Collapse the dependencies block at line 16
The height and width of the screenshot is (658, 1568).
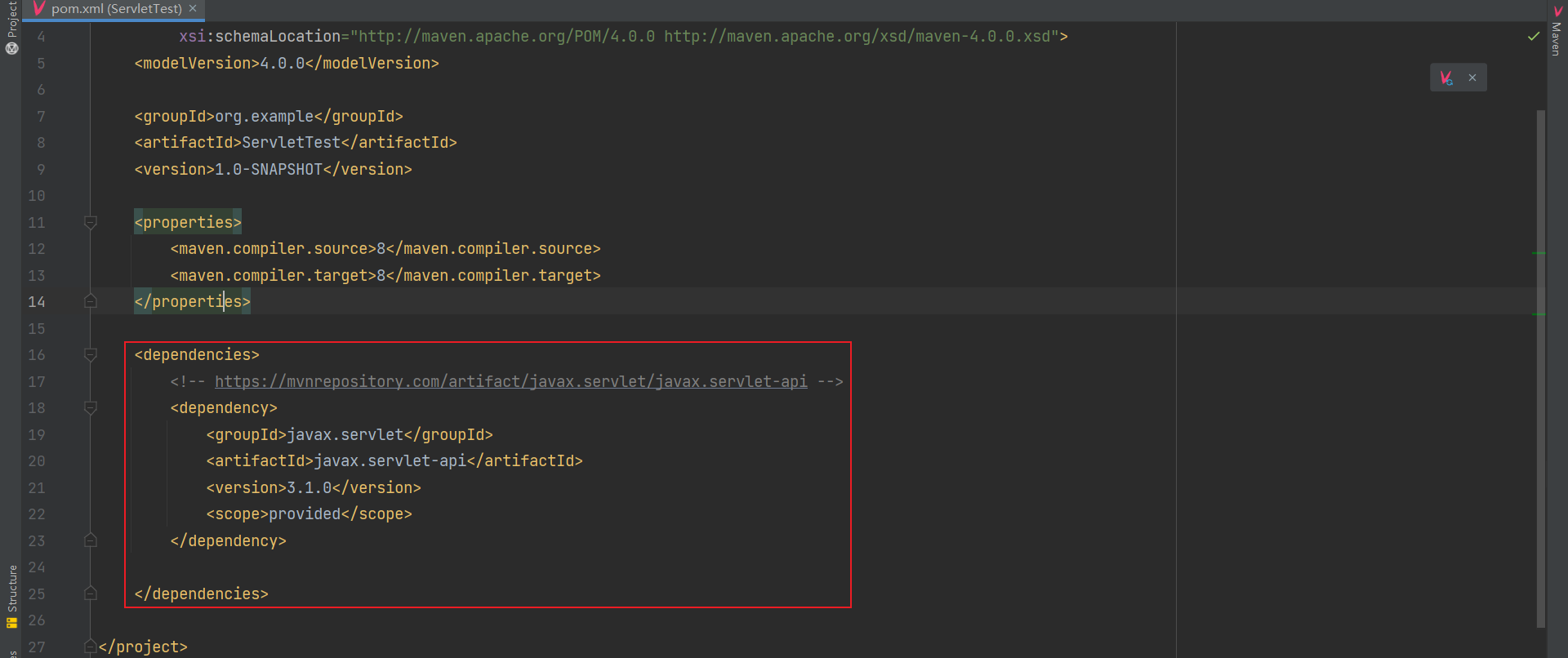pos(91,354)
